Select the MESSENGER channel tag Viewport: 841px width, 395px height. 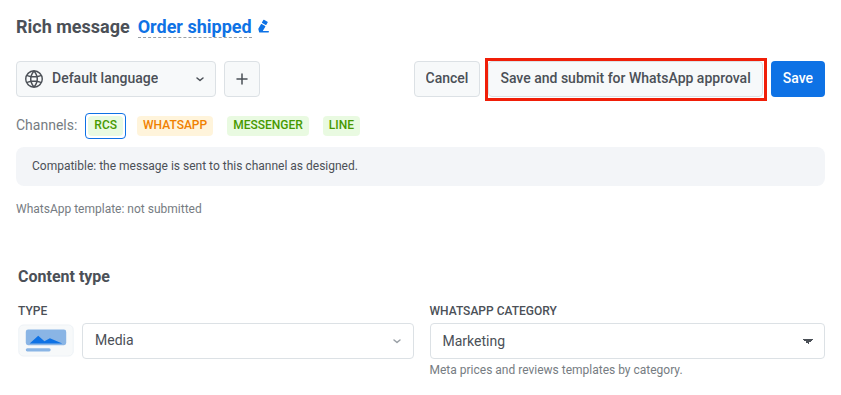point(268,126)
